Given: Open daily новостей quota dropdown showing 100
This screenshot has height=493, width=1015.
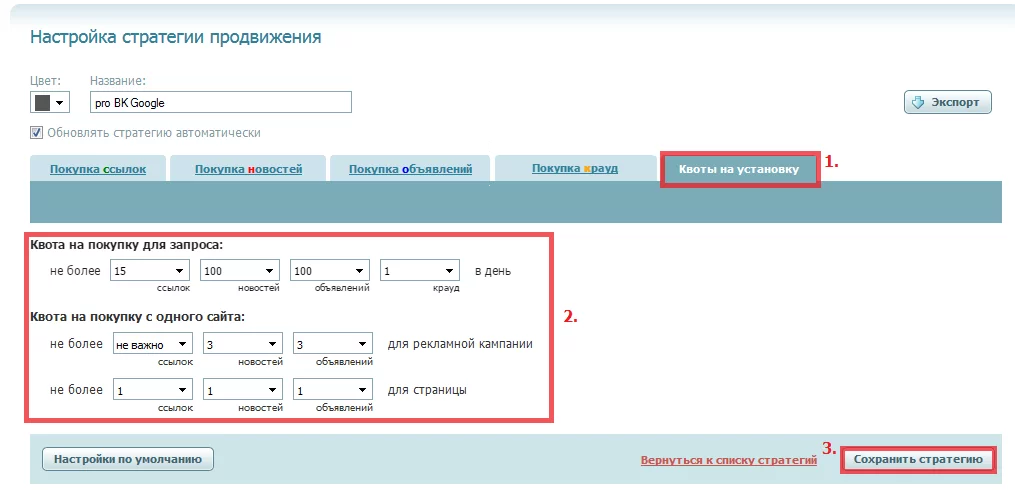Looking at the screenshot, I should point(240,271).
